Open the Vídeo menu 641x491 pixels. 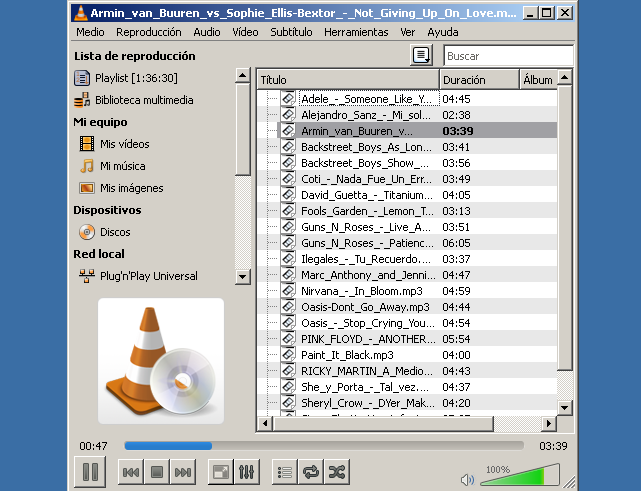tap(245, 32)
